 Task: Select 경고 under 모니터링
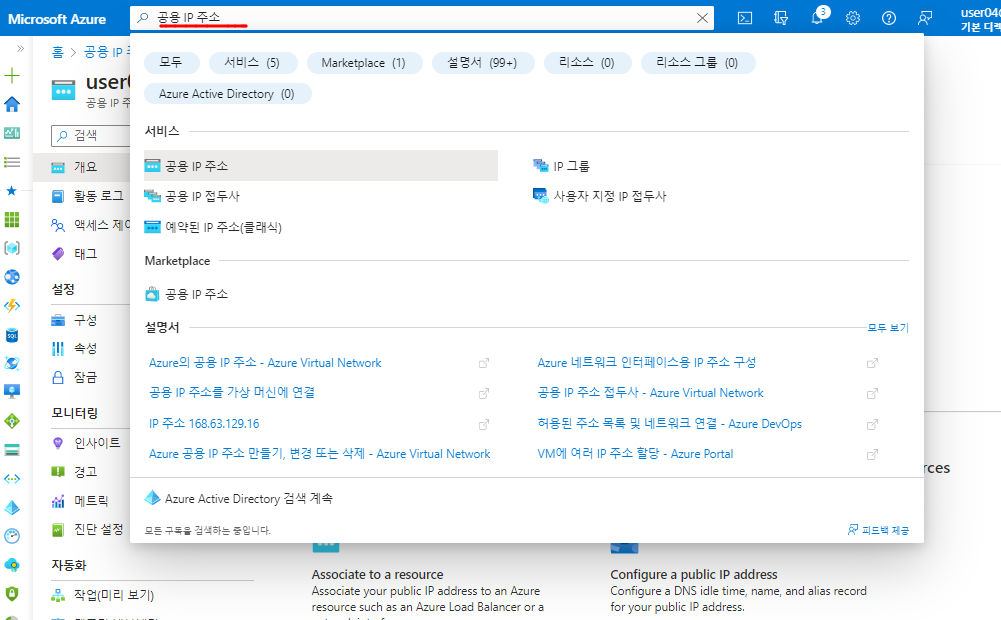tap(86, 472)
